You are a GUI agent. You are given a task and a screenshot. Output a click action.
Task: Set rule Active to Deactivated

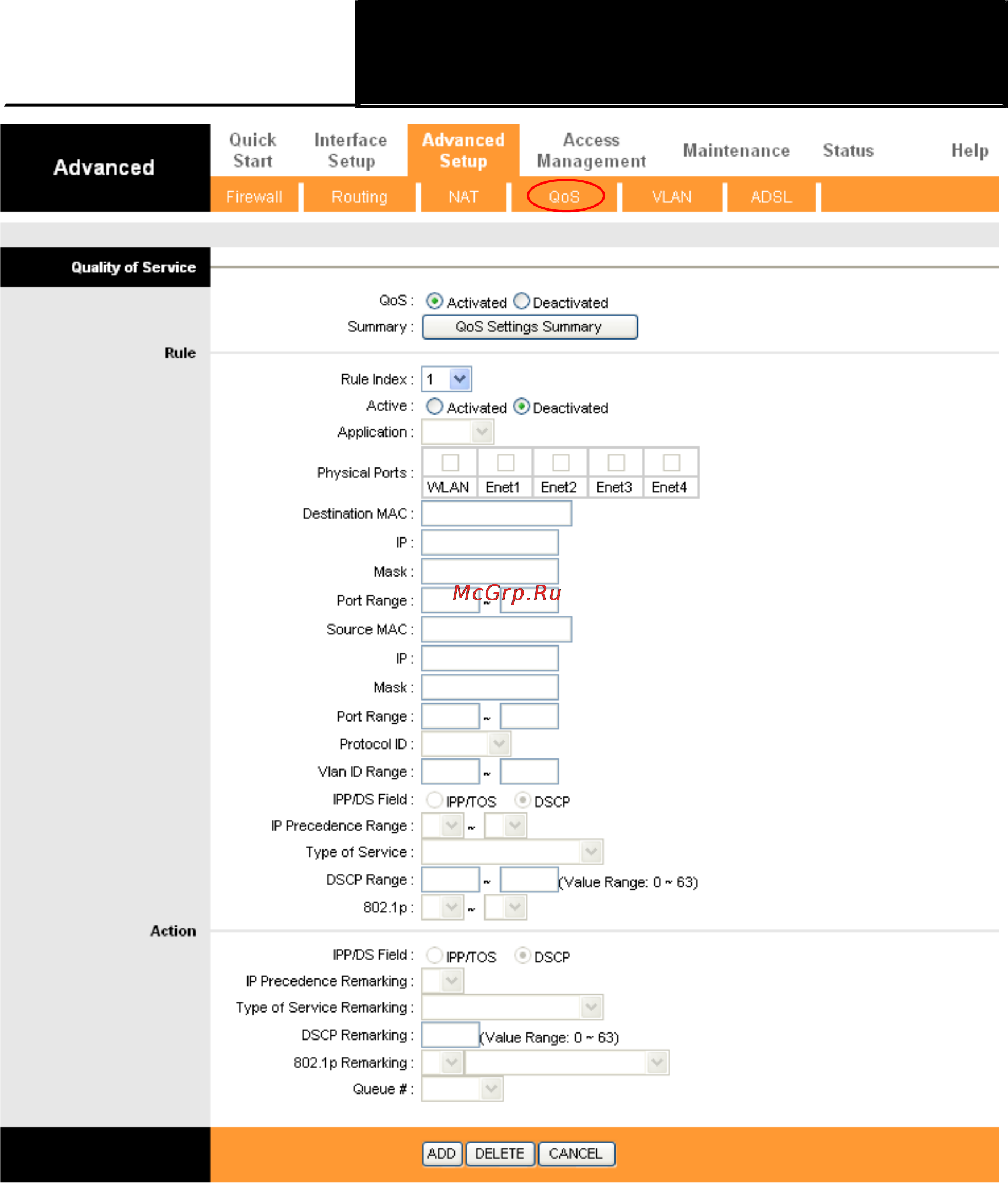click(521, 406)
